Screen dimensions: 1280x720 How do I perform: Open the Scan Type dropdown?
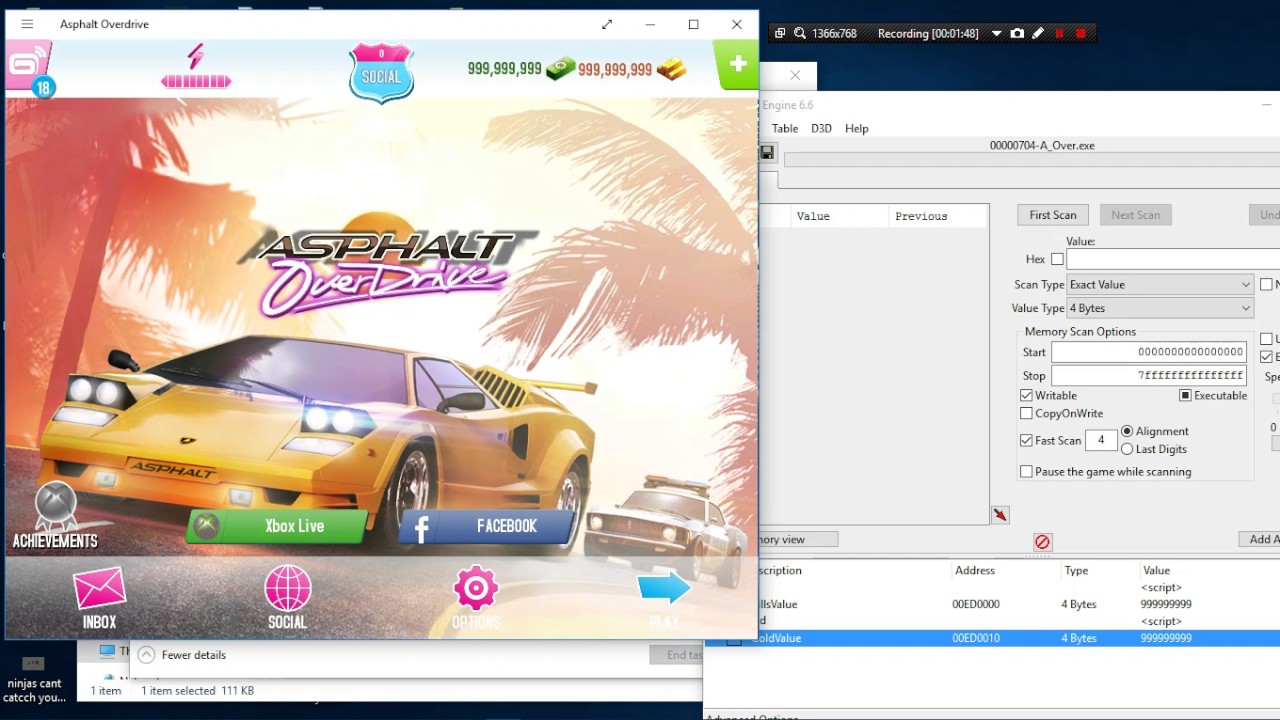[1160, 285]
